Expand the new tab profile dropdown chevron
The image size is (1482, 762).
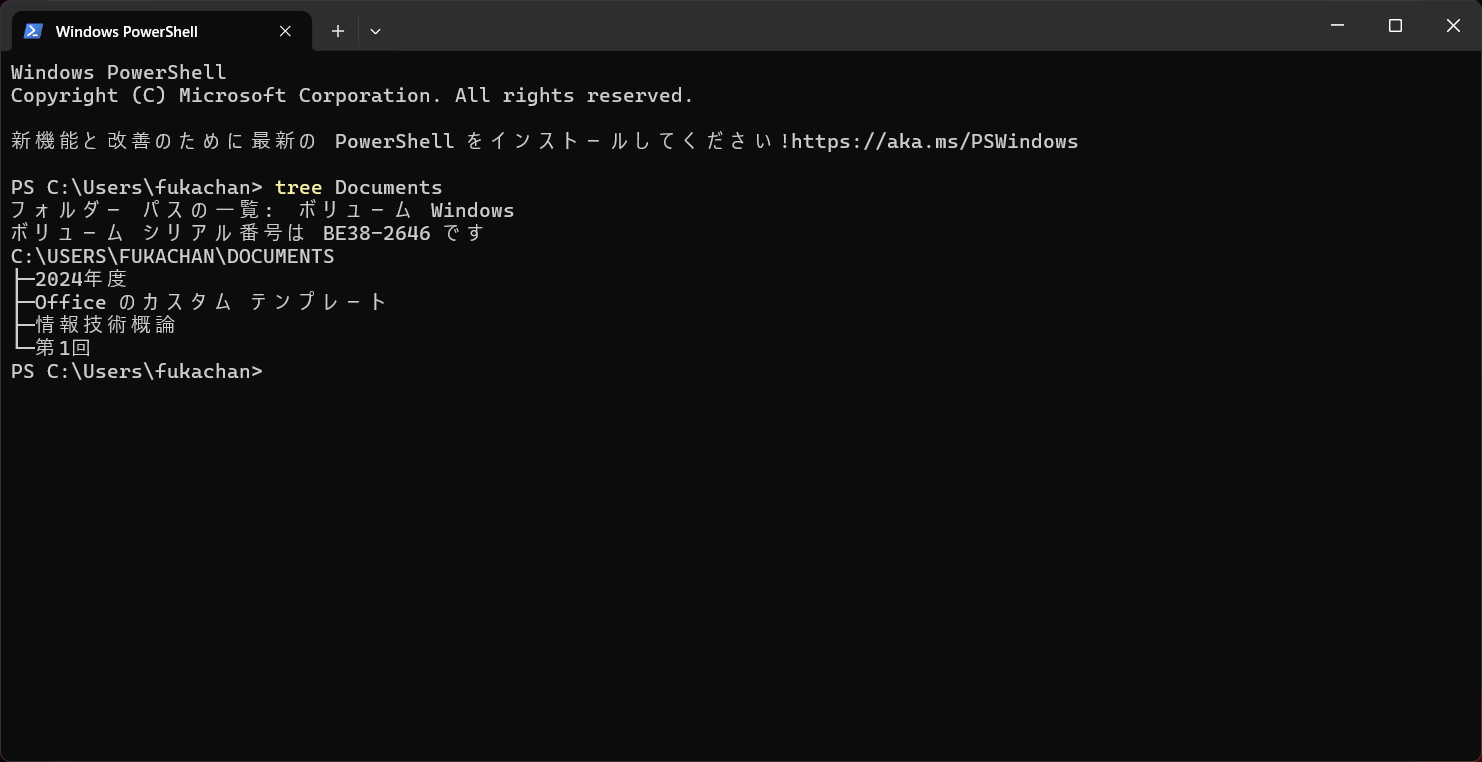pyautogui.click(x=375, y=31)
